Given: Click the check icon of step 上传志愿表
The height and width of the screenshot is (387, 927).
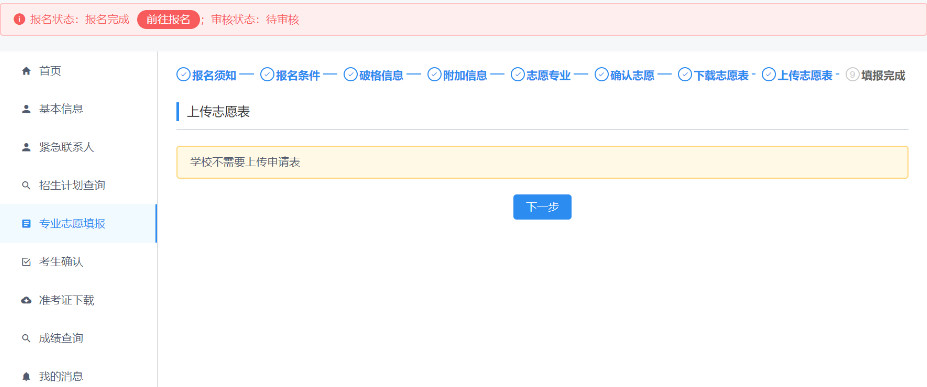Looking at the screenshot, I should (769, 74).
